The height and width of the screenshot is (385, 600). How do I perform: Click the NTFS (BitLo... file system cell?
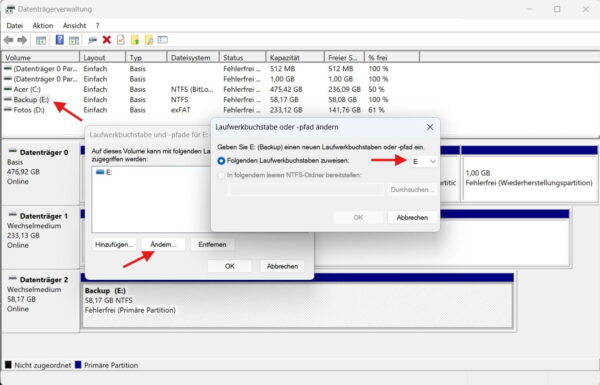click(x=191, y=89)
